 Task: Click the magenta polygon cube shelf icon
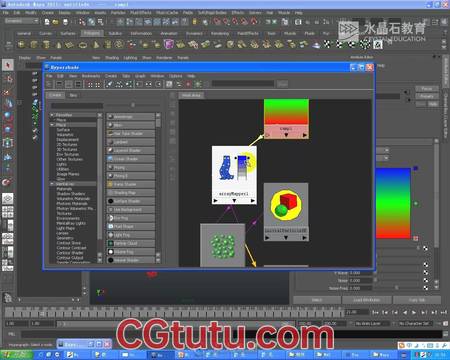tap(169, 44)
